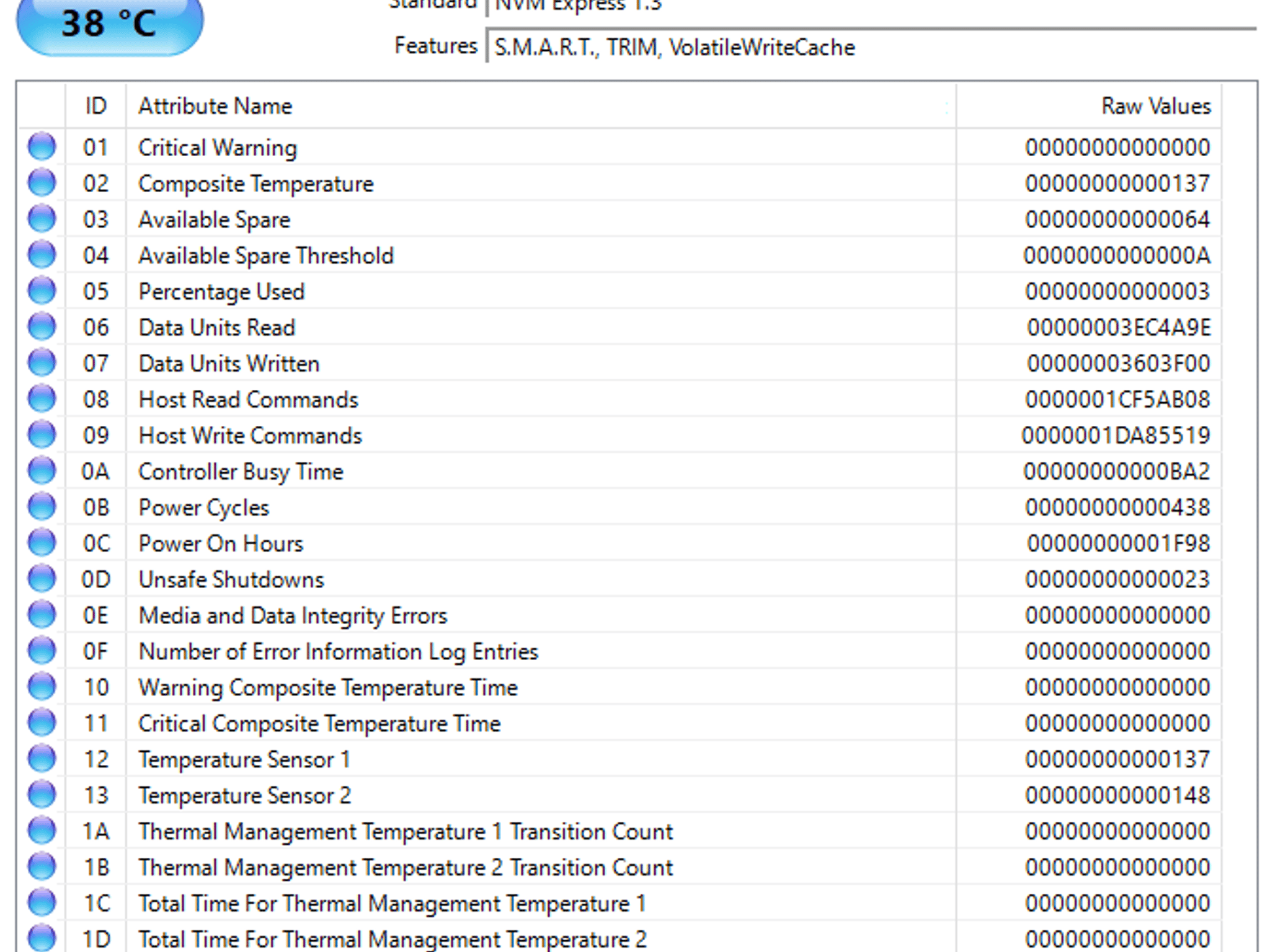Click raw value 0000000001F98

tap(1119, 543)
